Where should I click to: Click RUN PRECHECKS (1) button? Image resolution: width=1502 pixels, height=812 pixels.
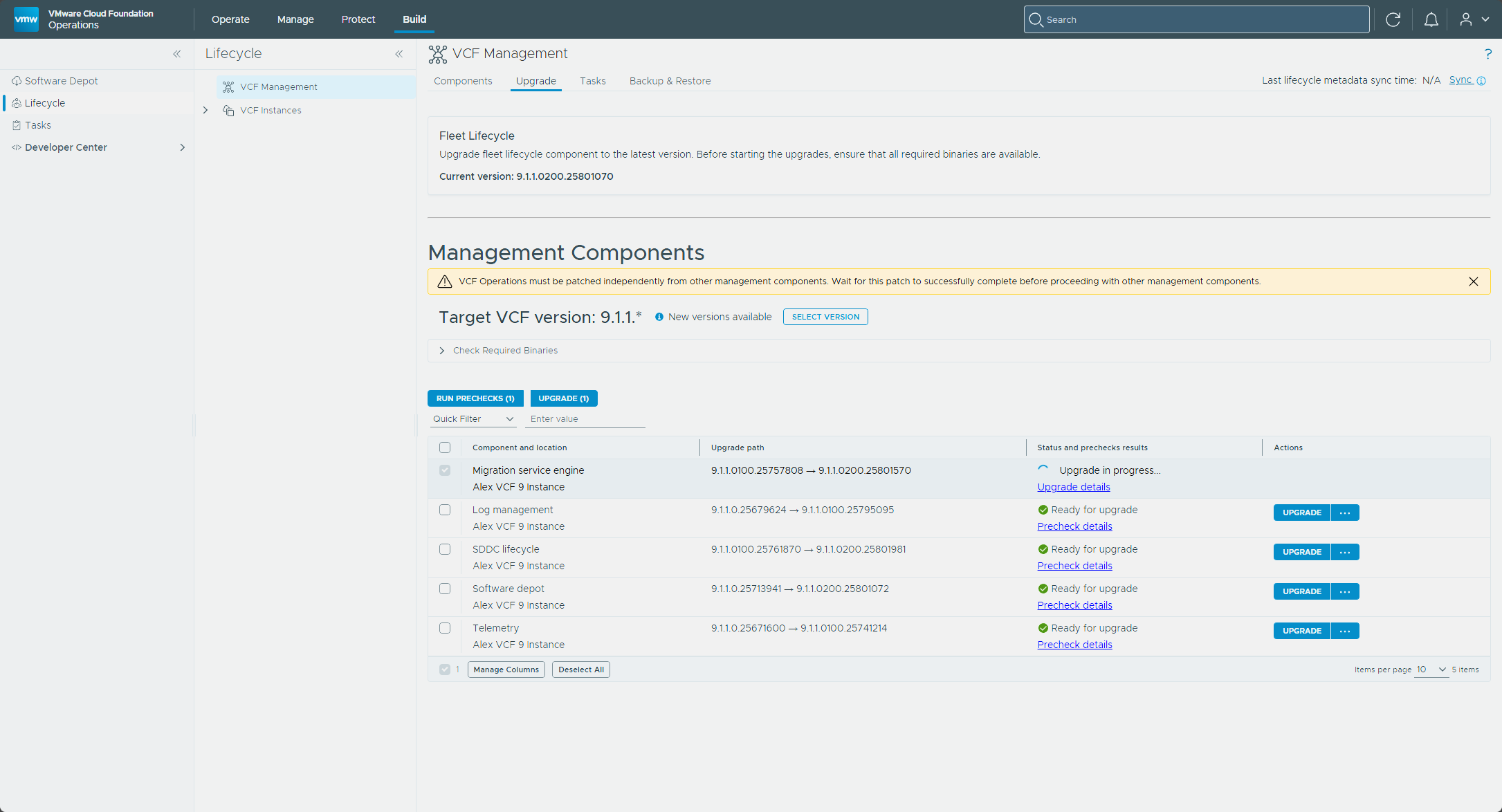(x=475, y=398)
